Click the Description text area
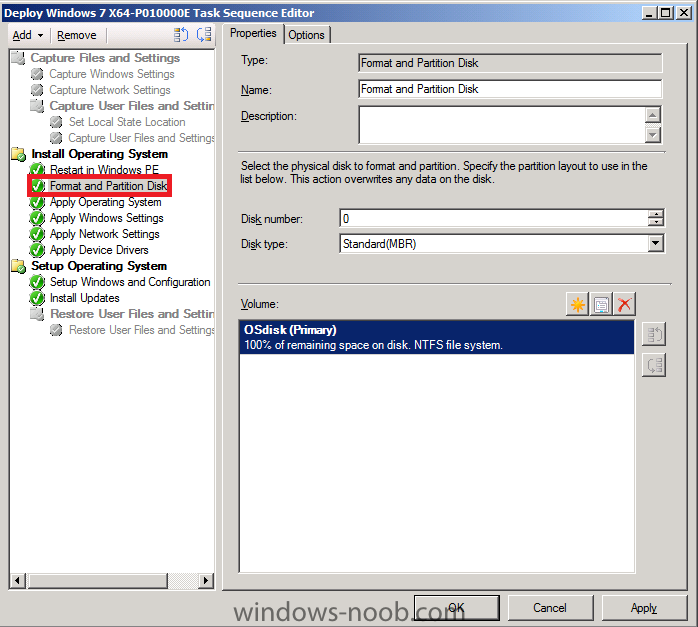 pos(502,125)
